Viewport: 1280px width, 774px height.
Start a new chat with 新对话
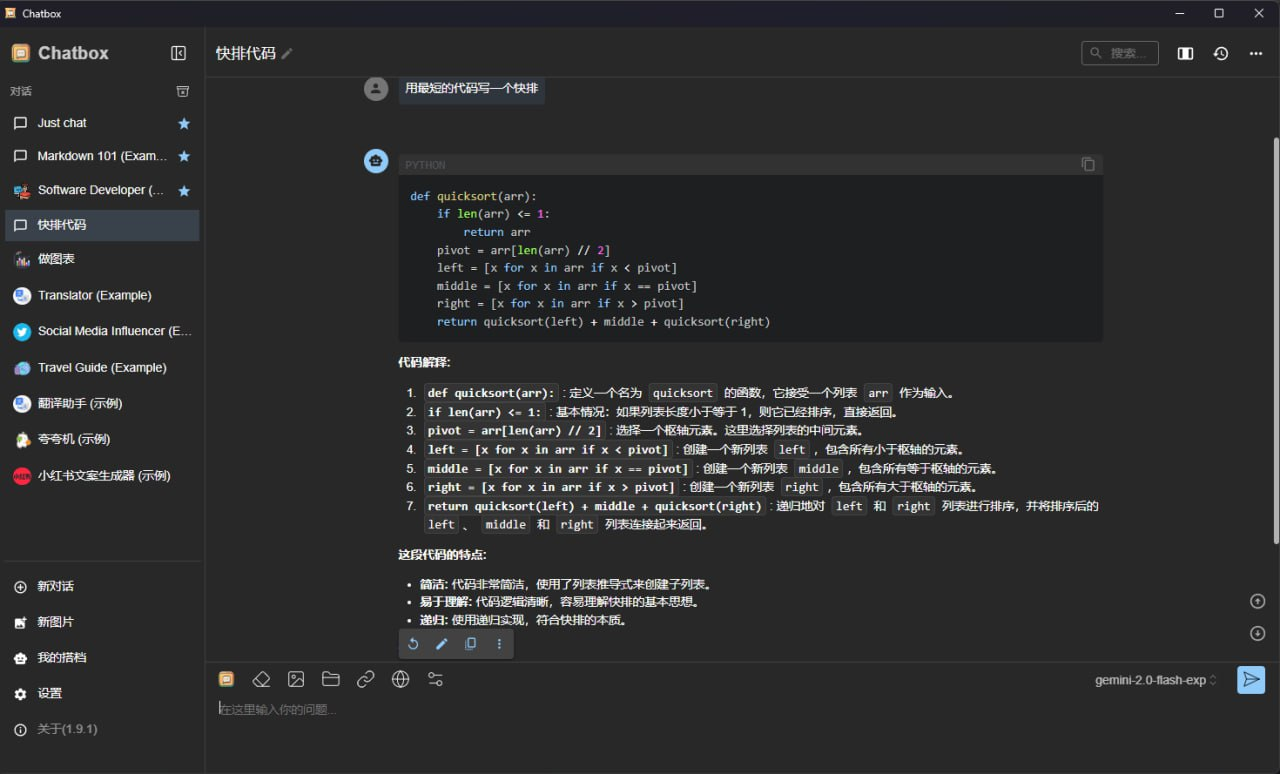pos(55,587)
